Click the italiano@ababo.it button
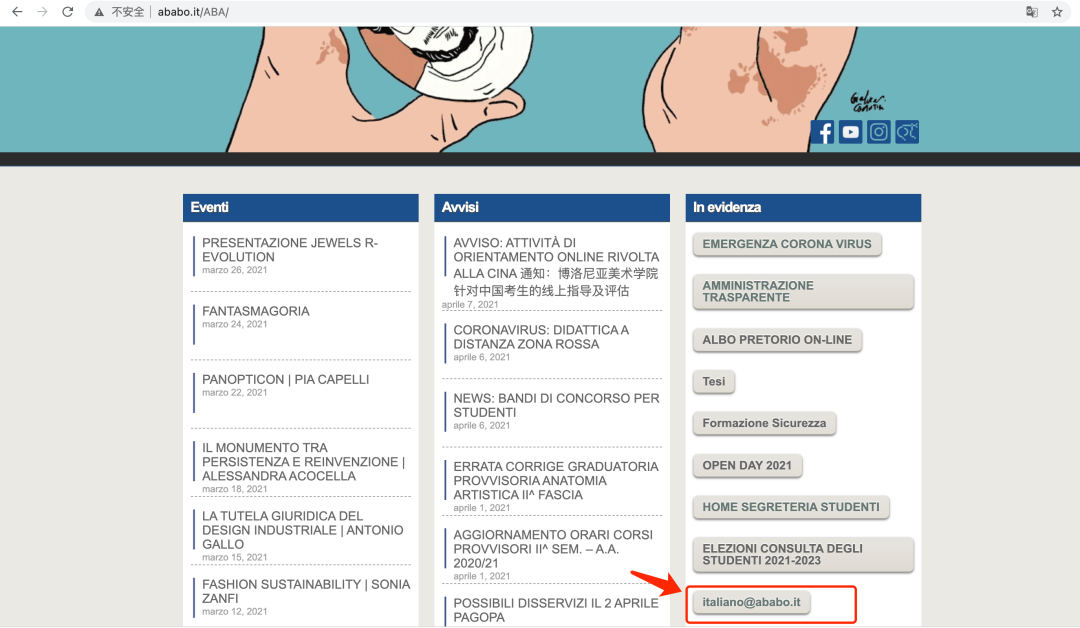This screenshot has height=628, width=1080. click(751, 603)
